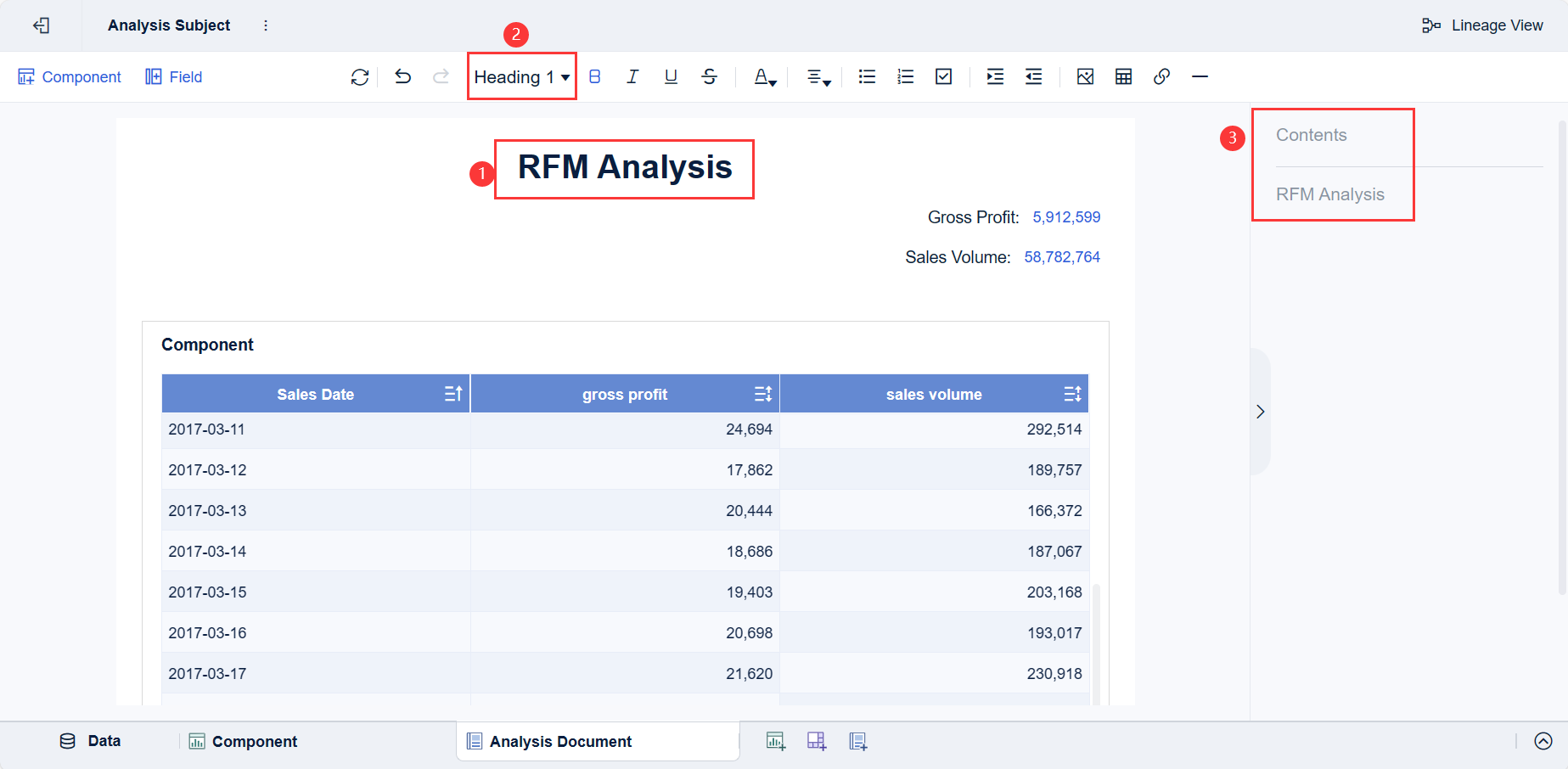Open the text alignment dropdown
The height and width of the screenshot is (769, 1568).
pos(818,77)
